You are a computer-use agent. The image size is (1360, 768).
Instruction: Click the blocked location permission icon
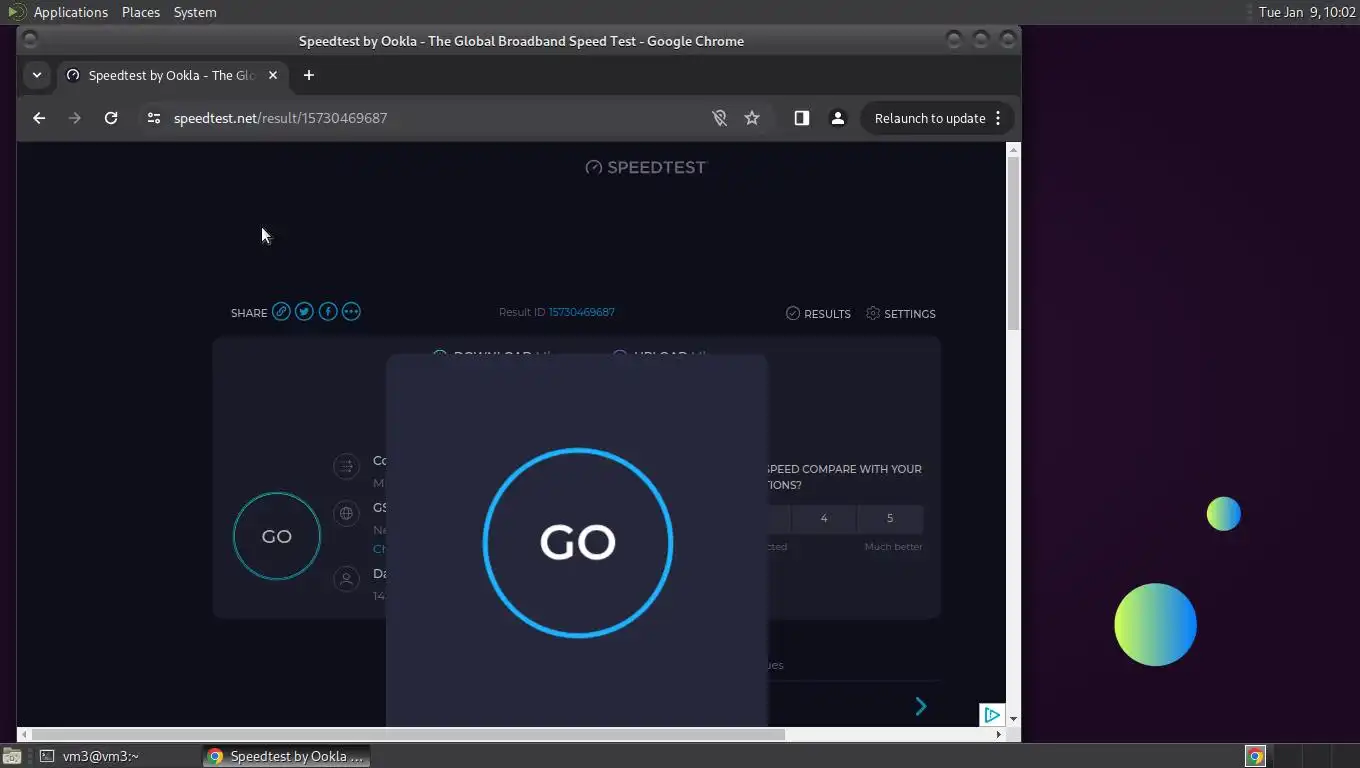[719, 118]
